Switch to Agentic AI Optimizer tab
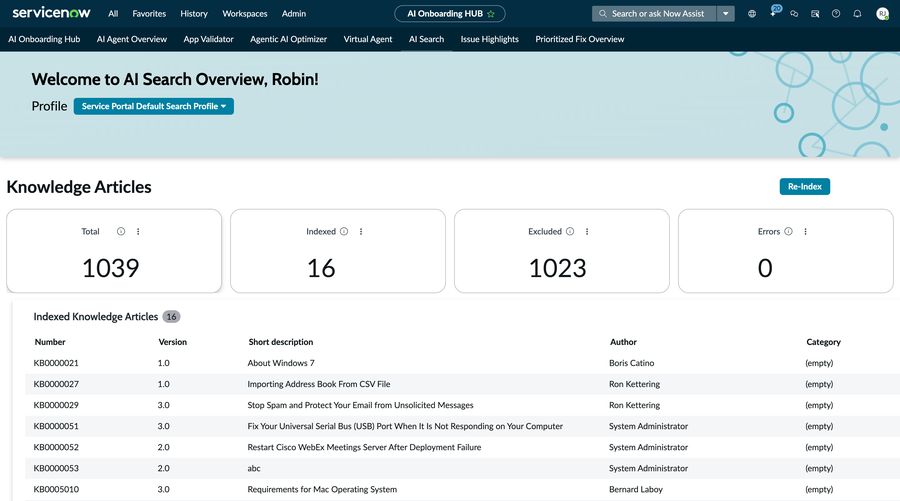 click(x=288, y=39)
